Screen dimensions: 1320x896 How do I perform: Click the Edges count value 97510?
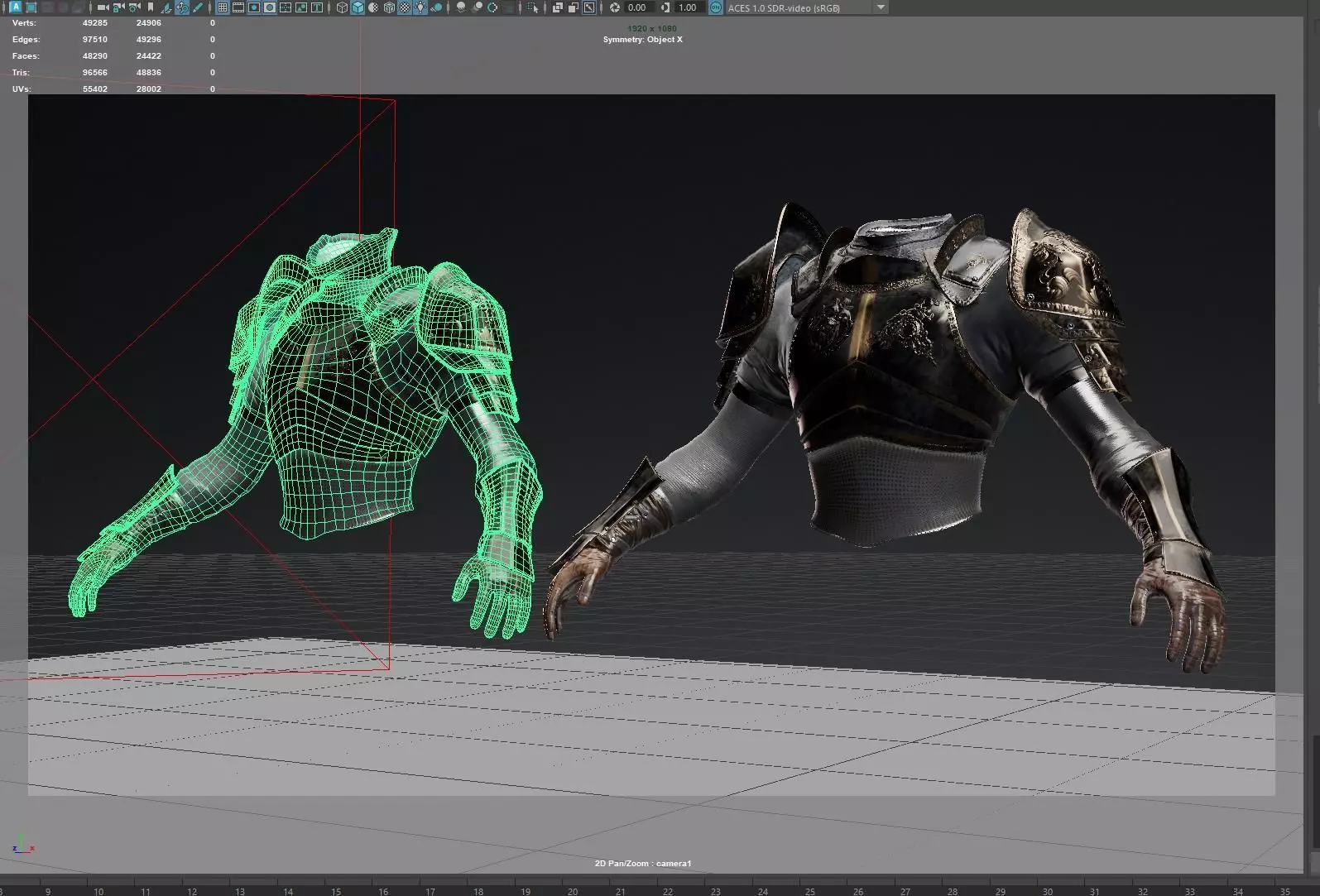click(95, 40)
